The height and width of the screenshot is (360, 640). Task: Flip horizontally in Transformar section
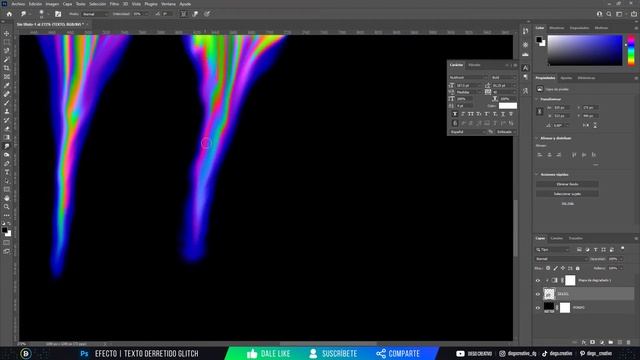(x=586, y=125)
